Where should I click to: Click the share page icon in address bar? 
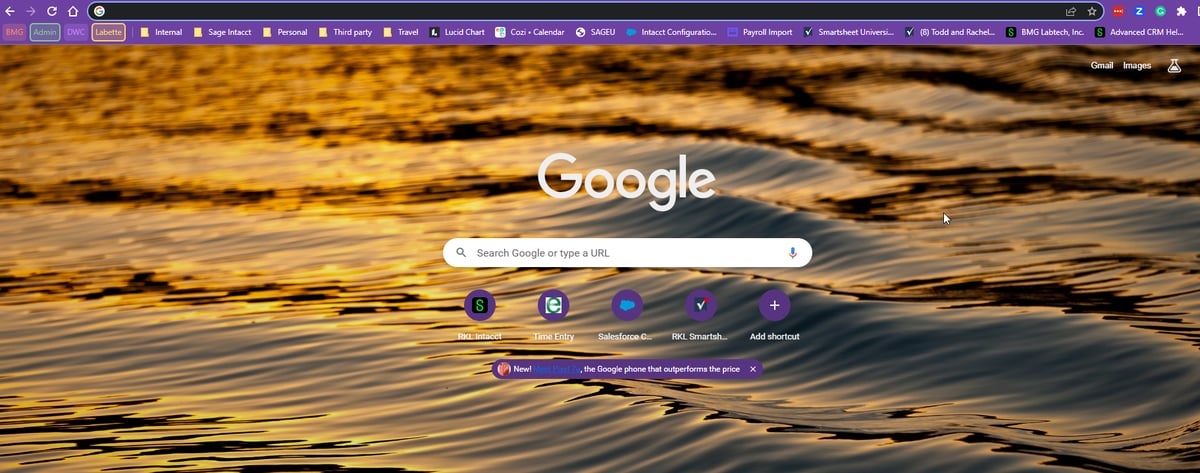1071,11
